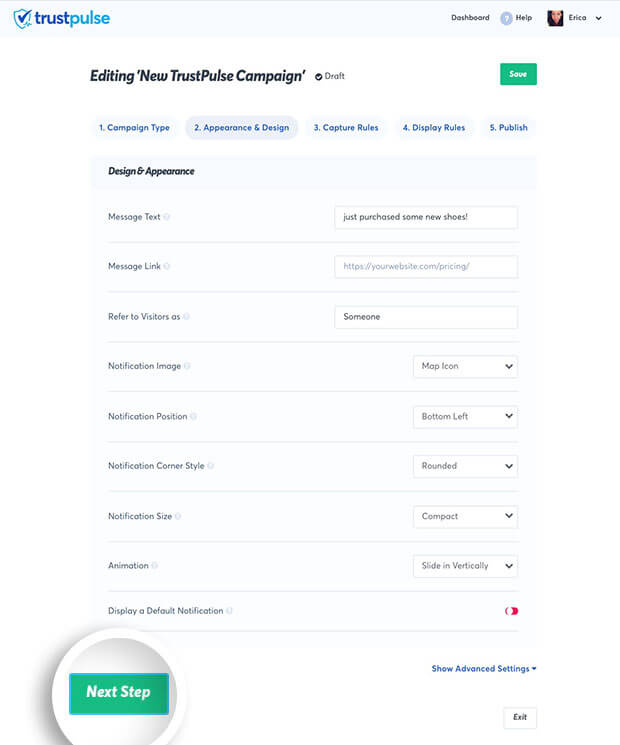Switch to the Capture Rules tab

pyautogui.click(x=346, y=127)
